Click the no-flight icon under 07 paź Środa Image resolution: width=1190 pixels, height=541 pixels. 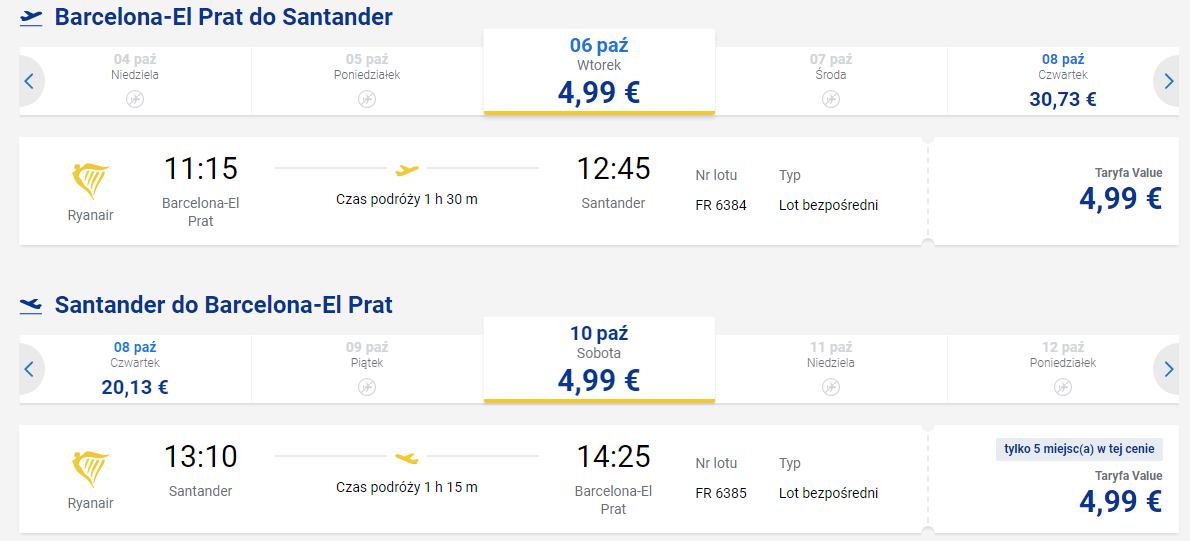[831, 99]
